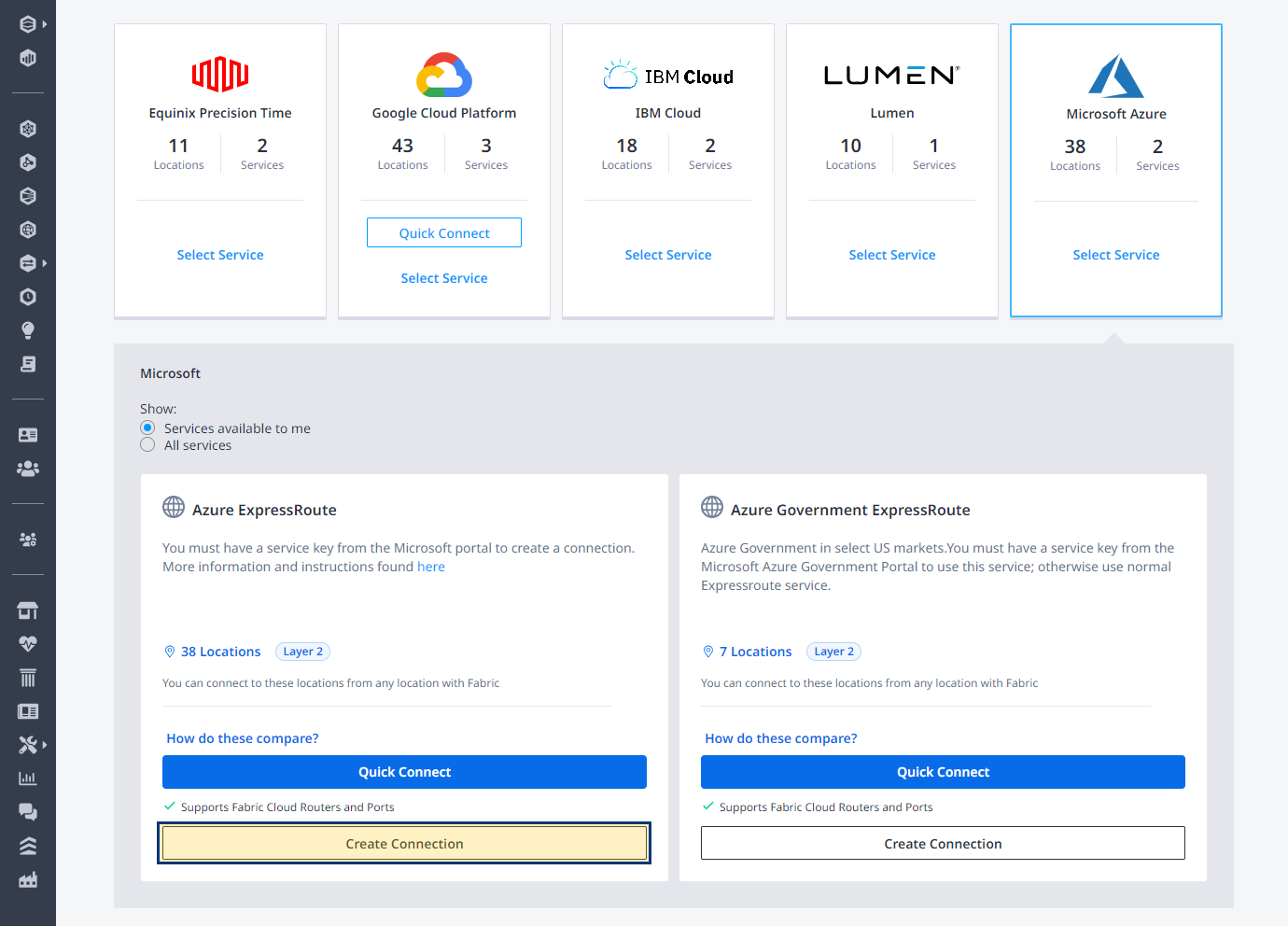Click Create Connection for Azure Government ExpressRoute
The image size is (1288, 926).
[x=943, y=843]
